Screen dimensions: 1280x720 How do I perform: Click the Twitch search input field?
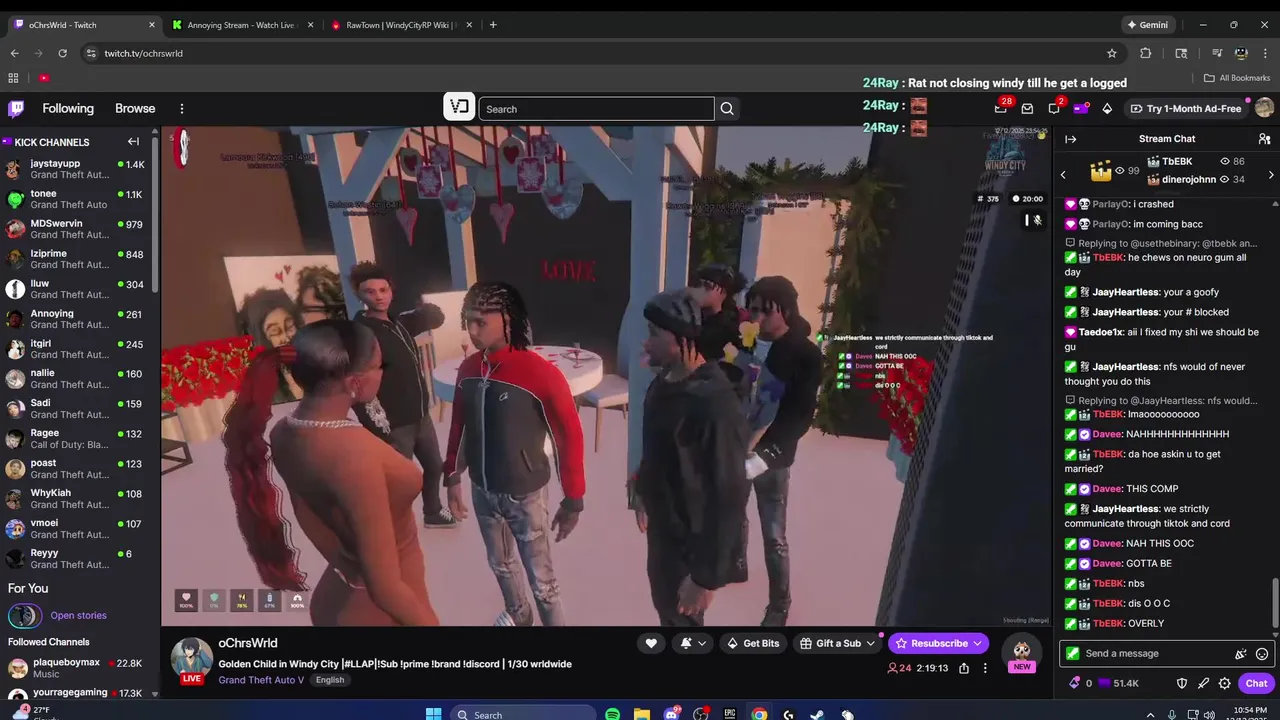(x=596, y=109)
